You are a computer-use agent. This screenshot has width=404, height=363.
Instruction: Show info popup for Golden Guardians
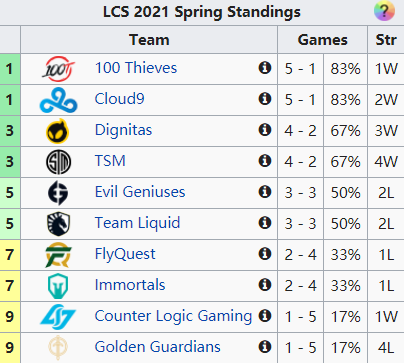click(265, 347)
